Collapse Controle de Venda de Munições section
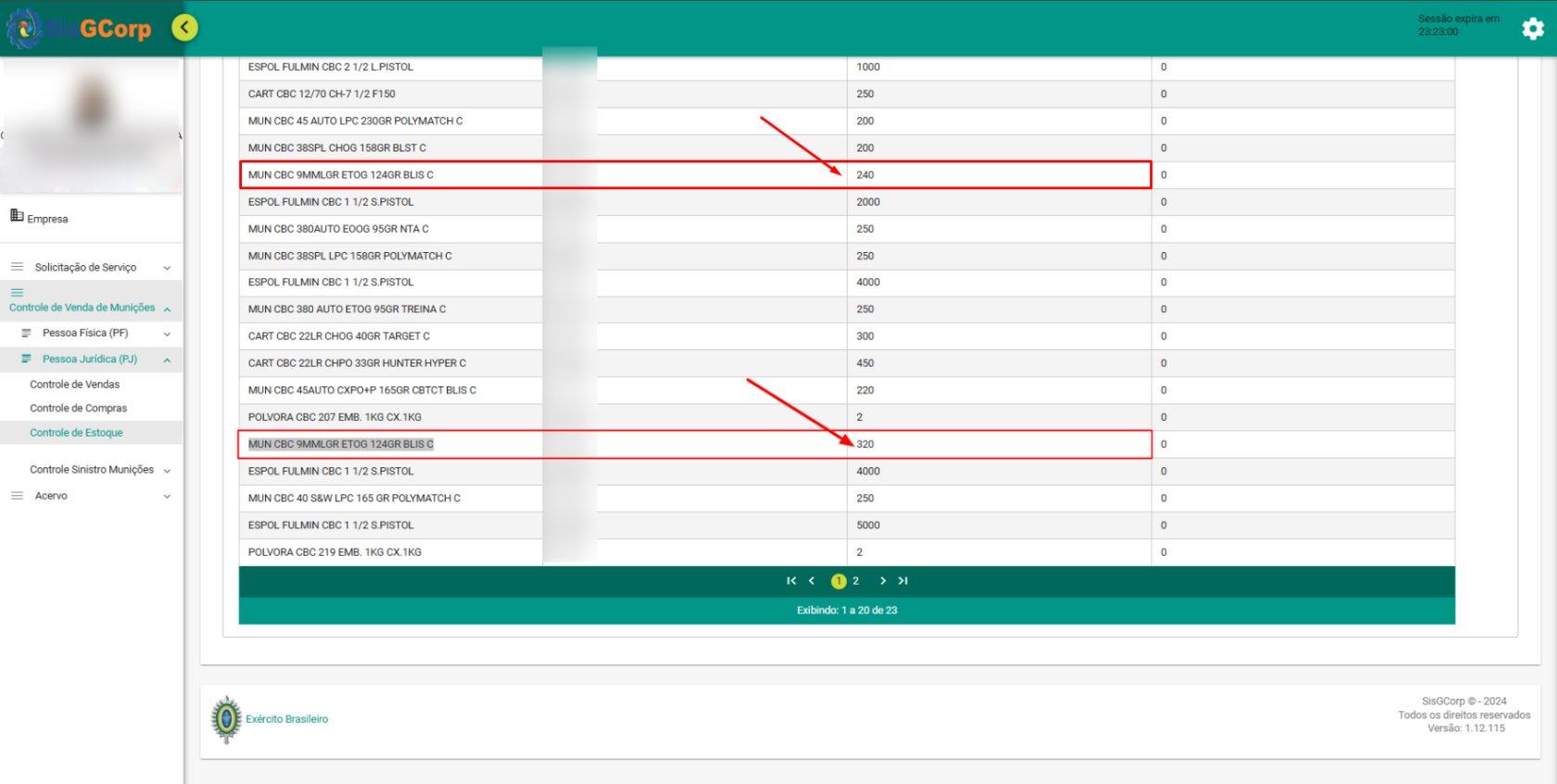 [x=167, y=309]
